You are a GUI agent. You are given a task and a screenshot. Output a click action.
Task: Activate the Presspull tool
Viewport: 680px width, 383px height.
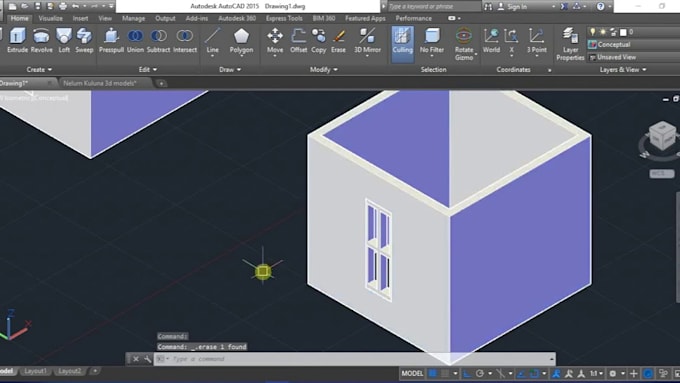click(x=111, y=40)
